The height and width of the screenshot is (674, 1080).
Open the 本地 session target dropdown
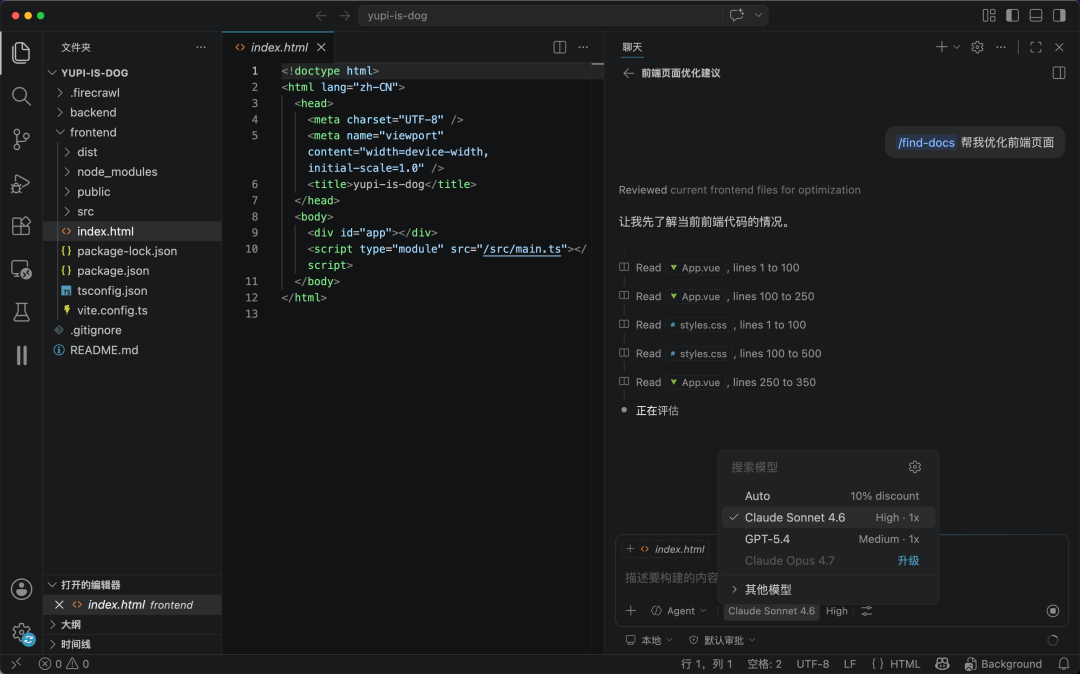click(648, 640)
